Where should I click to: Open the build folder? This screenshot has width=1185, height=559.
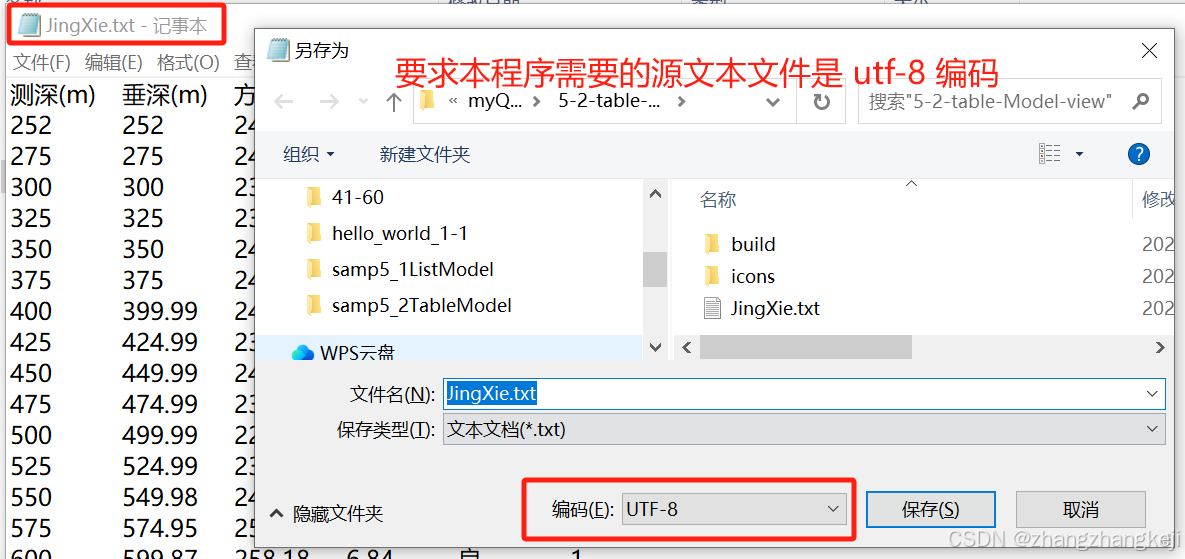(x=753, y=244)
